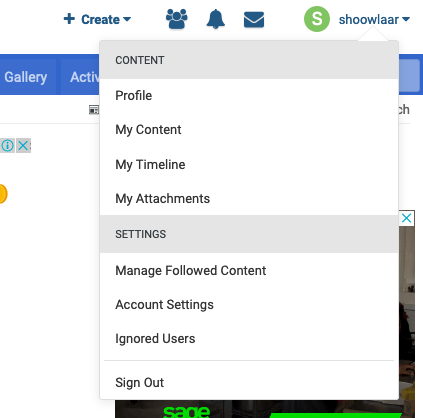Open the messages envelope icon
The height and width of the screenshot is (418, 423).
[254, 20]
